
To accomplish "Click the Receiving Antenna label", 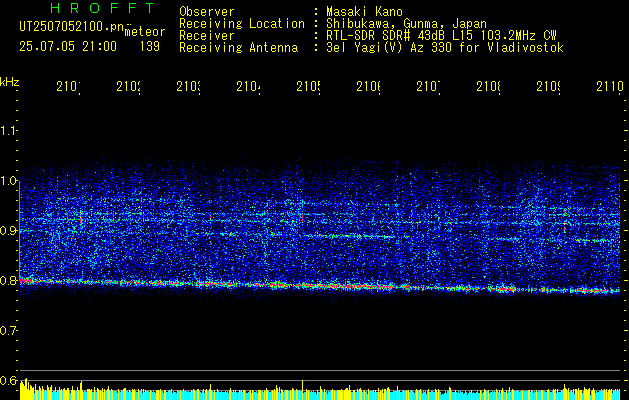I will [239, 48].
